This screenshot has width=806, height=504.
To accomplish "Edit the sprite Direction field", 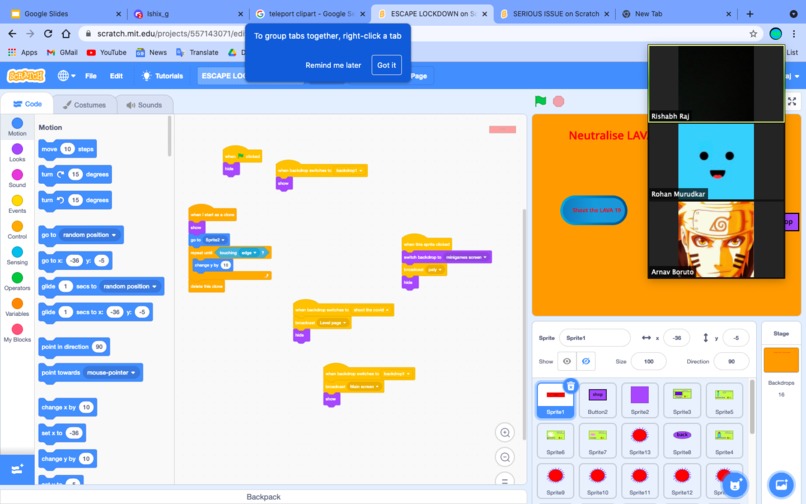I will 731,362.
